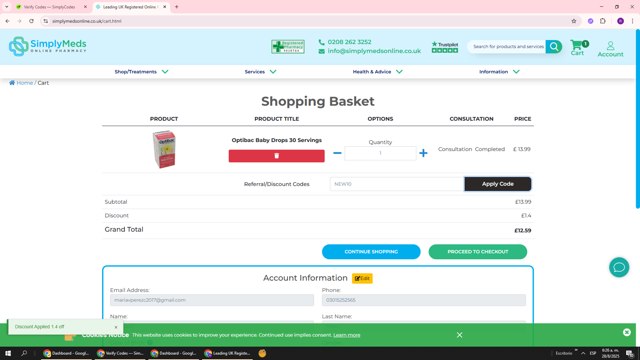
Task: Click the search magnifier button
Action: 554,47
